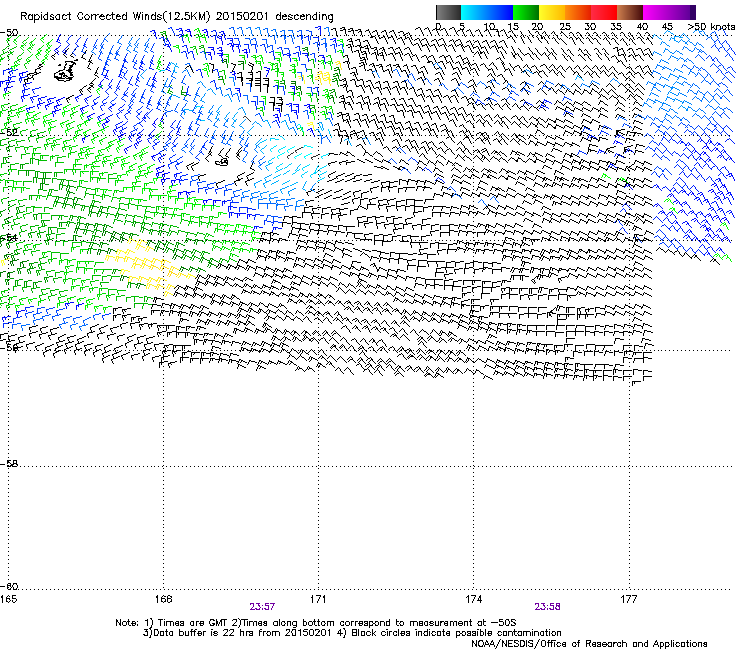Click the orange 25-30 knots color band
This screenshot has height=650, width=740.
(x=578, y=12)
